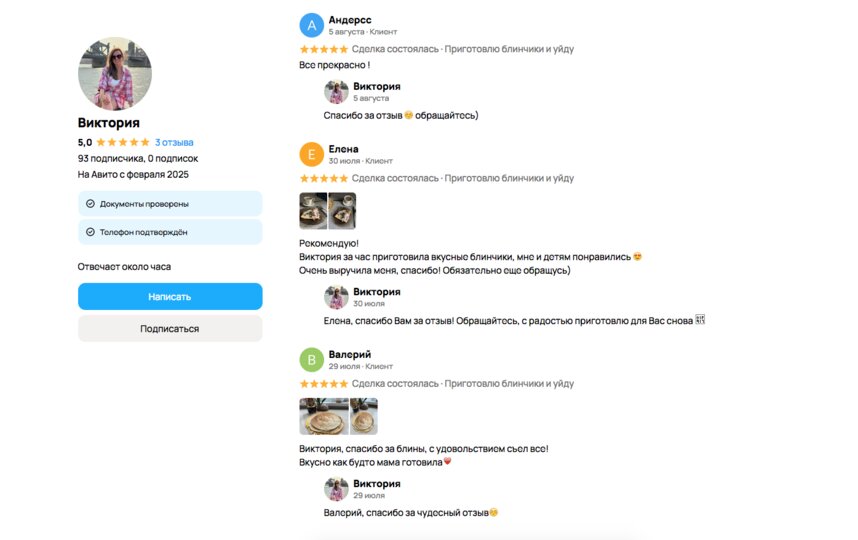Click the reviewer name Елена

[x=343, y=149]
